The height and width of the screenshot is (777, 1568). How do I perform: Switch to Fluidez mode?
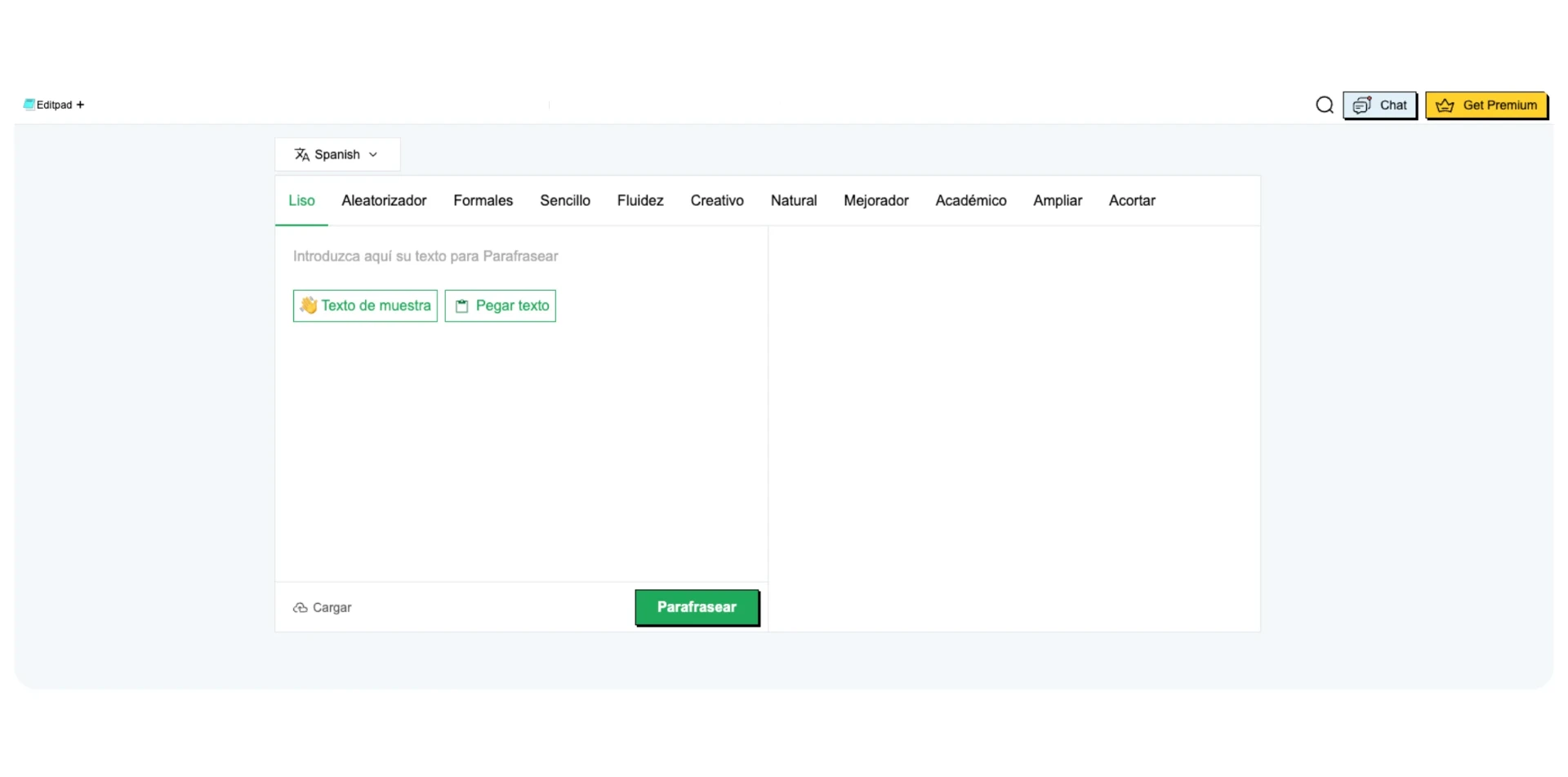(x=639, y=201)
